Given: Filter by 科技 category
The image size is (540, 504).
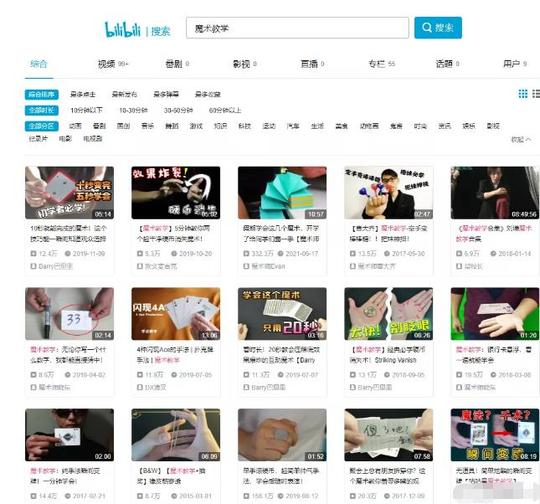Looking at the screenshot, I should tap(245, 126).
